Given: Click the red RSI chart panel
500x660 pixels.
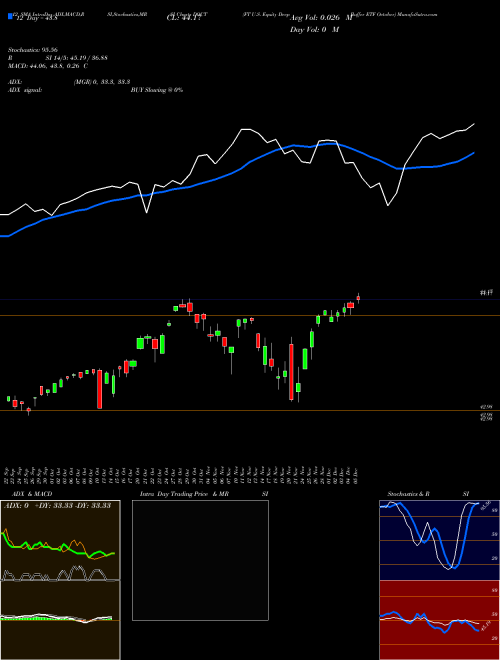Looking at the screenshot, I should 439,620.
